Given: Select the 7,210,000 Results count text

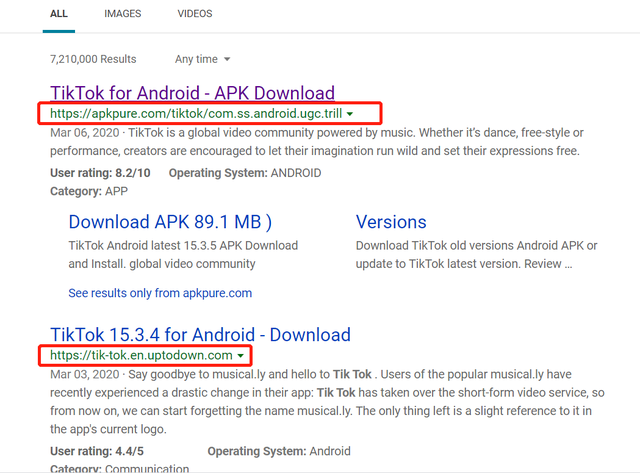Looking at the screenshot, I should 93,59.
